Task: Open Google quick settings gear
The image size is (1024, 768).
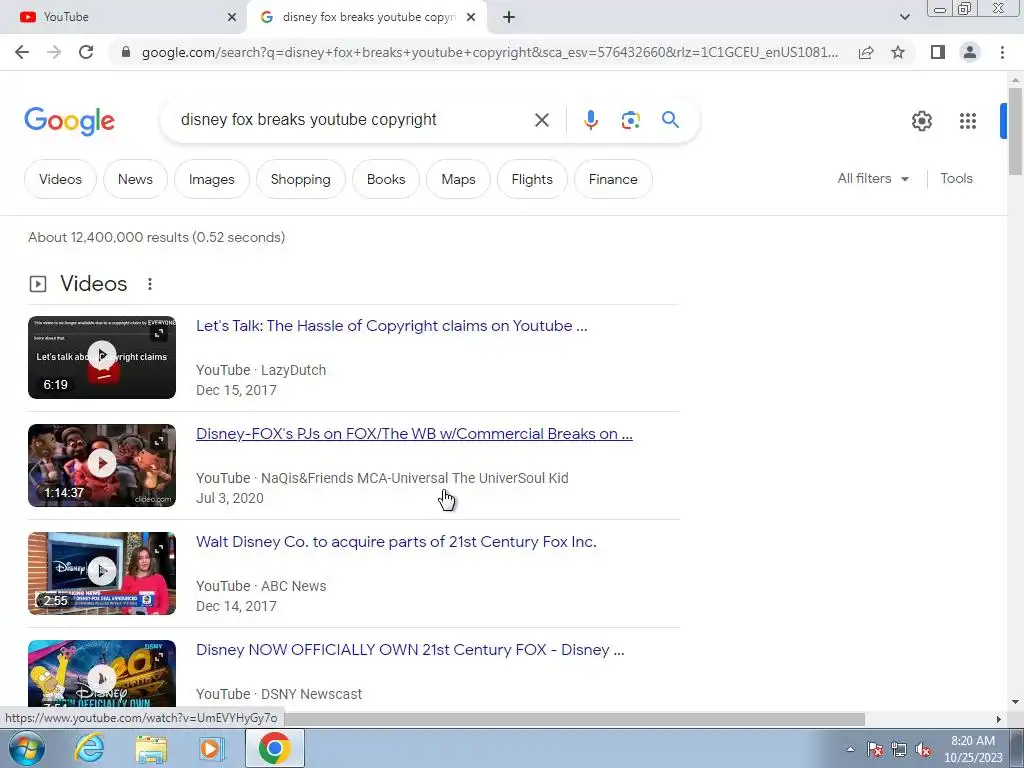Action: click(921, 121)
